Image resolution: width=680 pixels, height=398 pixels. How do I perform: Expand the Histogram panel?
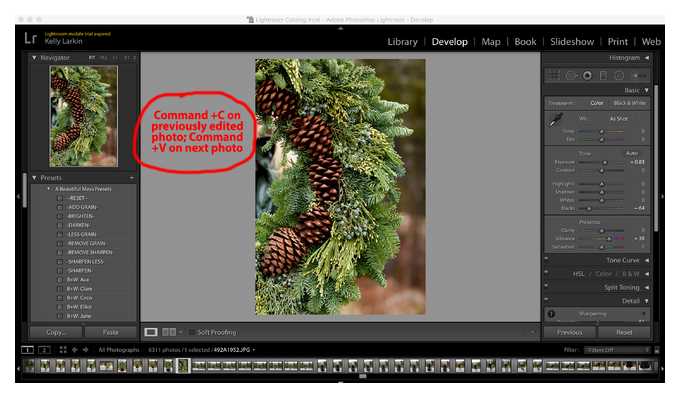click(647, 58)
